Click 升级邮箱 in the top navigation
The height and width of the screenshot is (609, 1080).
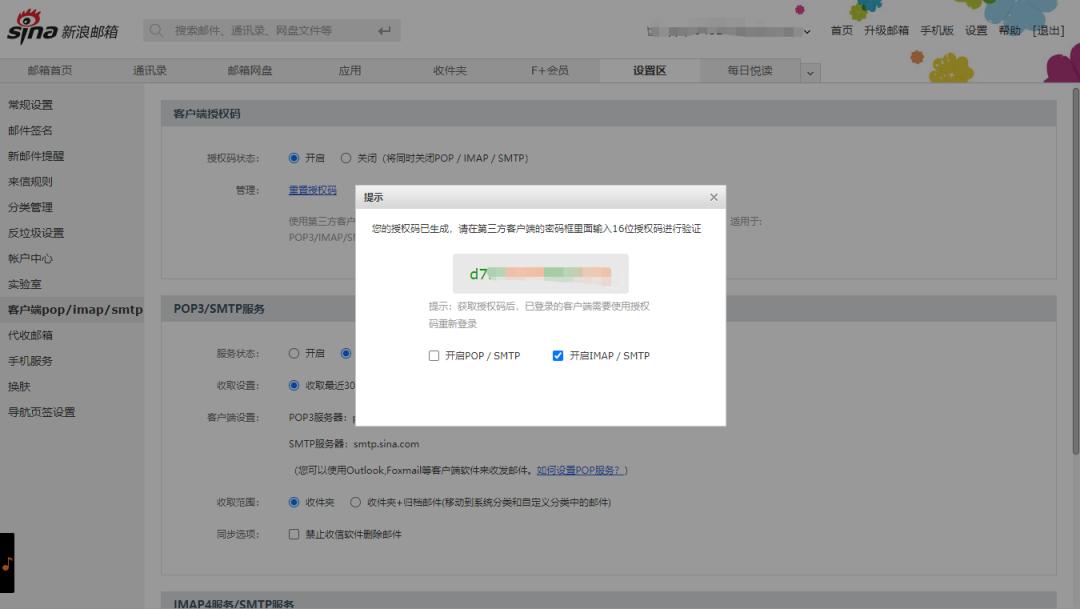click(x=884, y=31)
